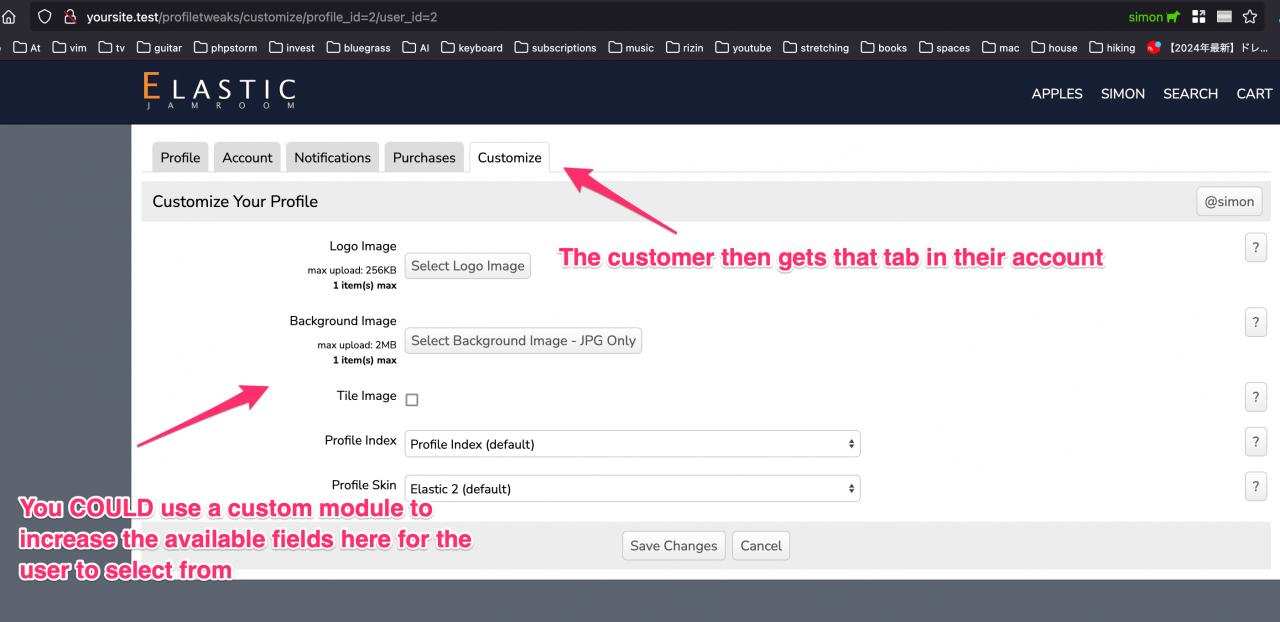
Task: Click the padlock site security icon
Action: tap(69, 17)
